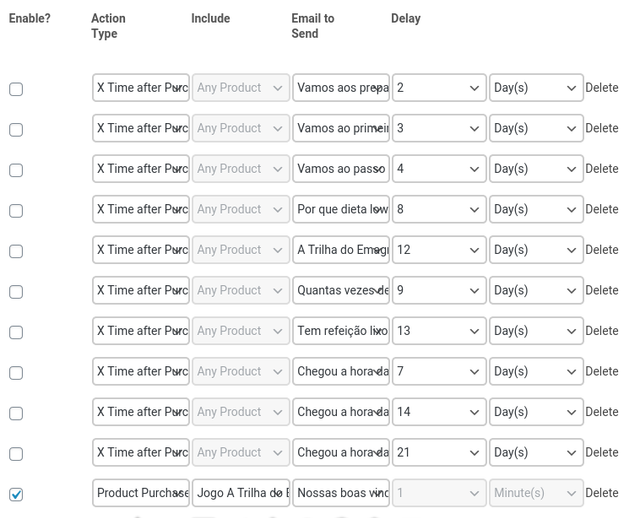
Task: Open the 'A Trilha do Emag' email dropdown
Action: (341, 249)
